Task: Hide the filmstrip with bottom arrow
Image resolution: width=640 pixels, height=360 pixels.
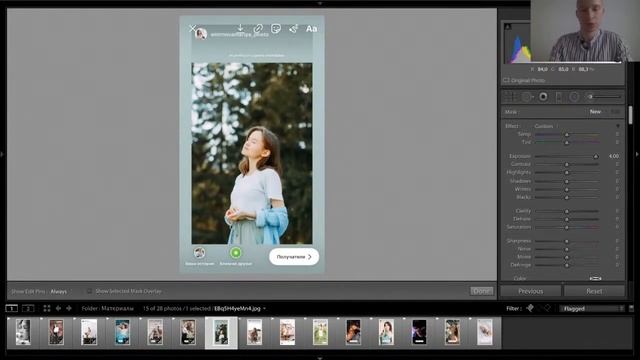Action: 320,358
